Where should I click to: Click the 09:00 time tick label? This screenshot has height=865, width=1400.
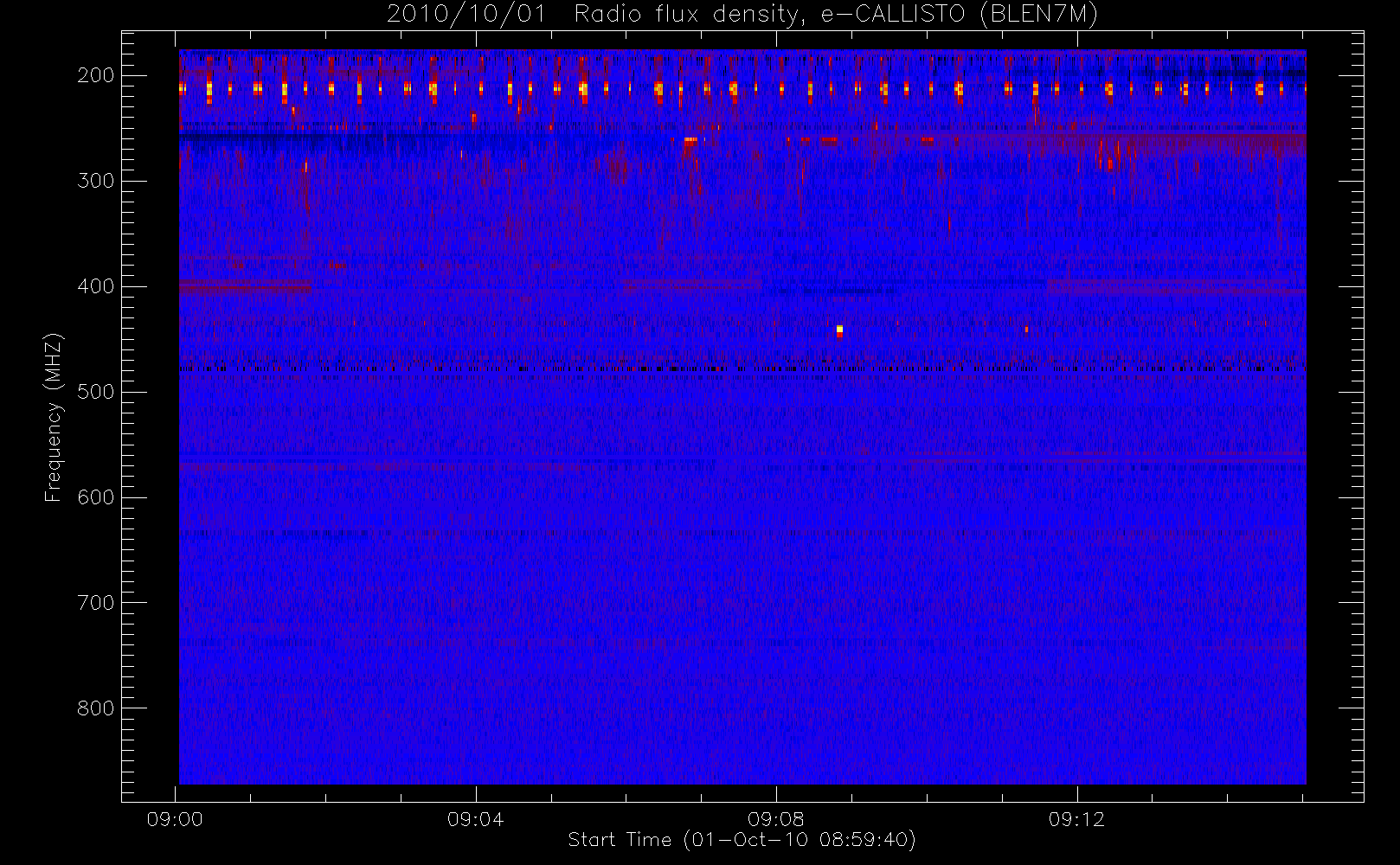tap(175, 819)
